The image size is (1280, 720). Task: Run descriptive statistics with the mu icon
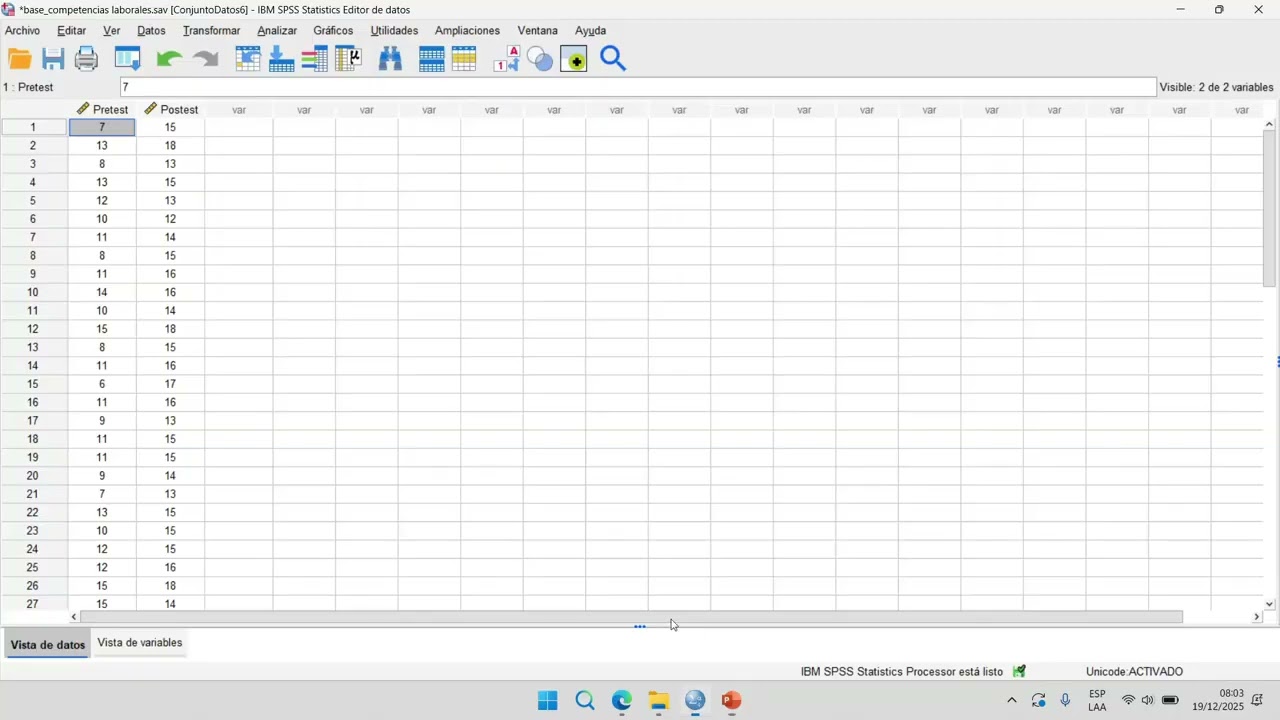coord(348,59)
